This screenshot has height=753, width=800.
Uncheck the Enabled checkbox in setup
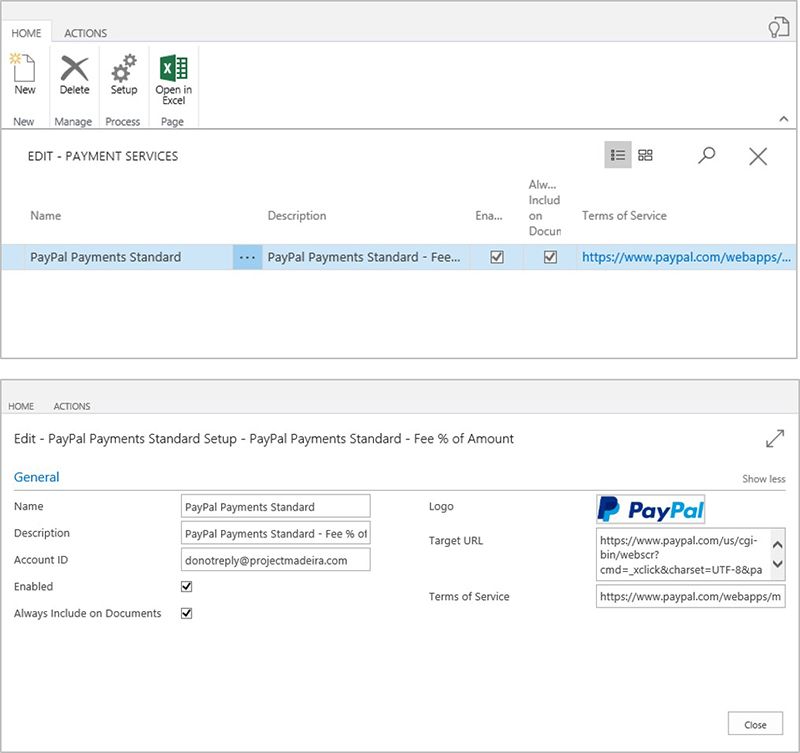click(x=187, y=587)
